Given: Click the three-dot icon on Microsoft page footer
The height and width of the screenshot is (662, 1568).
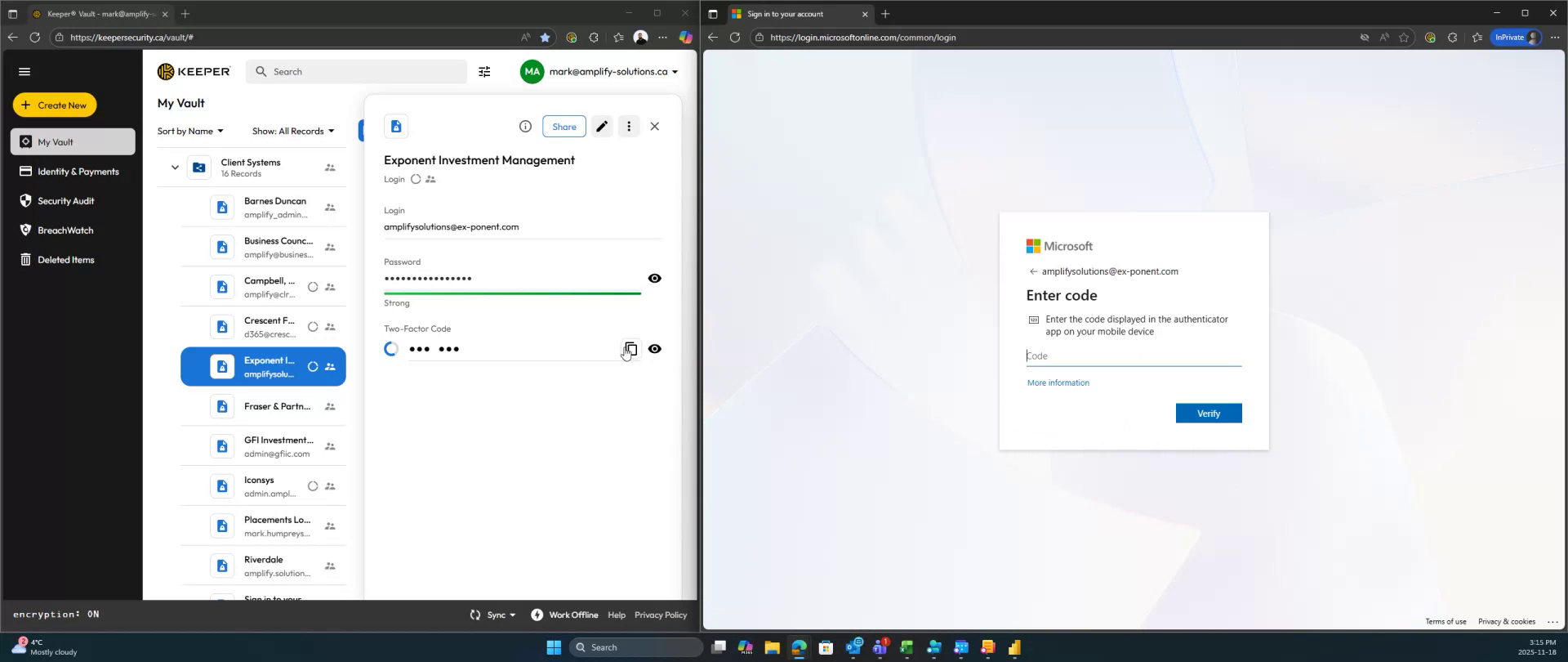Looking at the screenshot, I should pyautogui.click(x=1553, y=622).
